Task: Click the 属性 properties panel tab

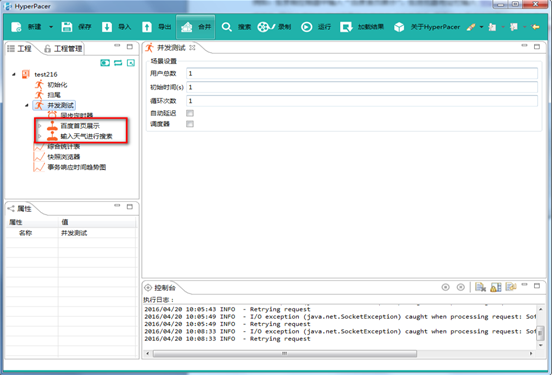Action: pos(20,209)
